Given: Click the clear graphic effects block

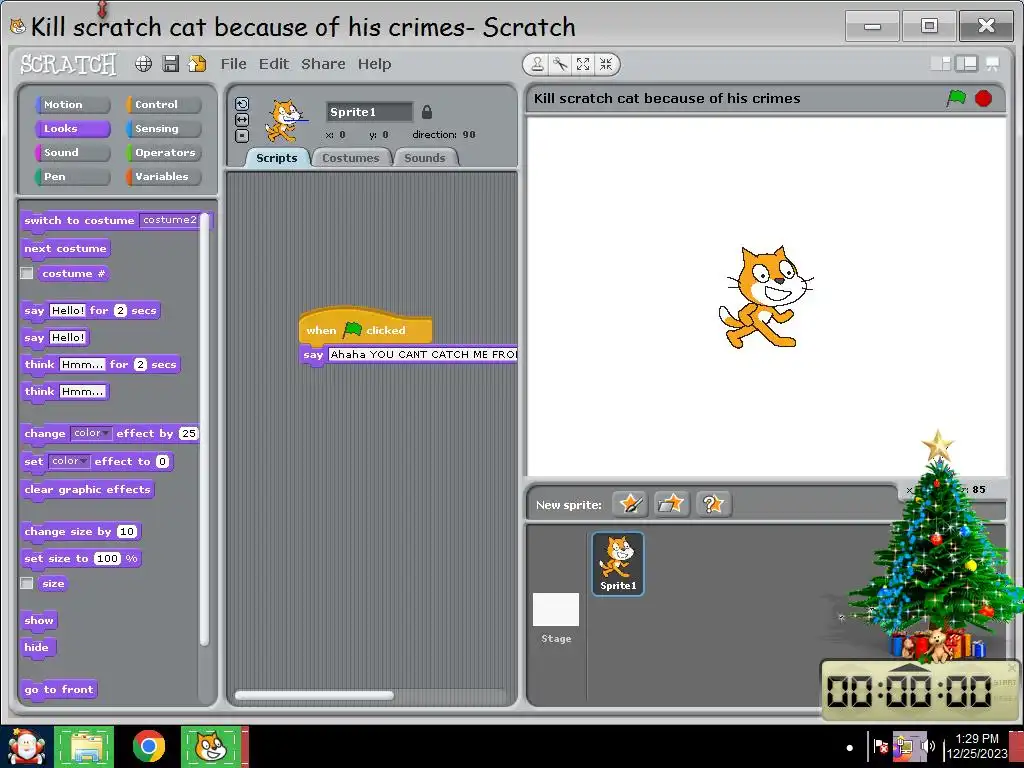Looking at the screenshot, I should [88, 490].
